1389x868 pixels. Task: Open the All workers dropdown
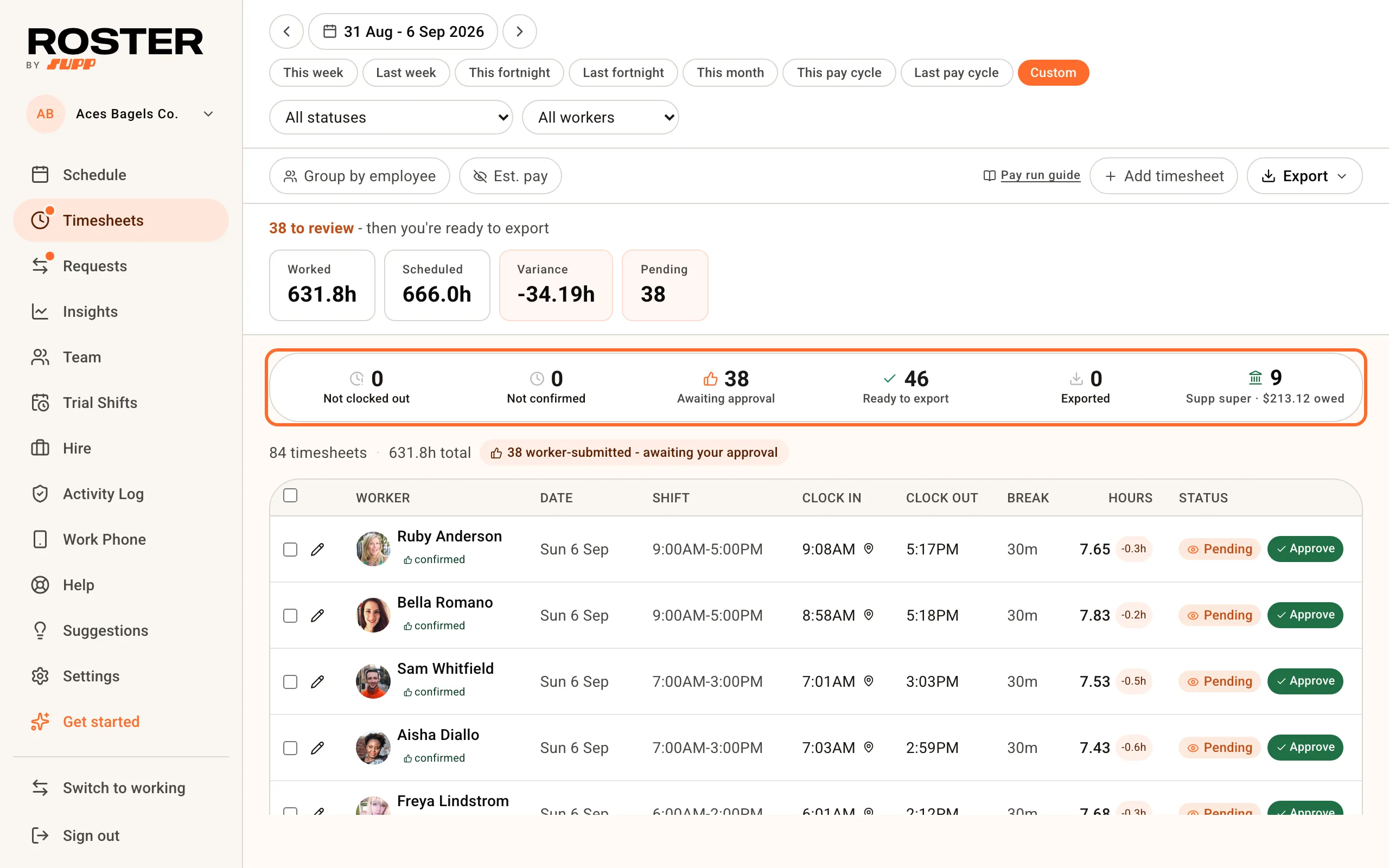tap(601, 117)
